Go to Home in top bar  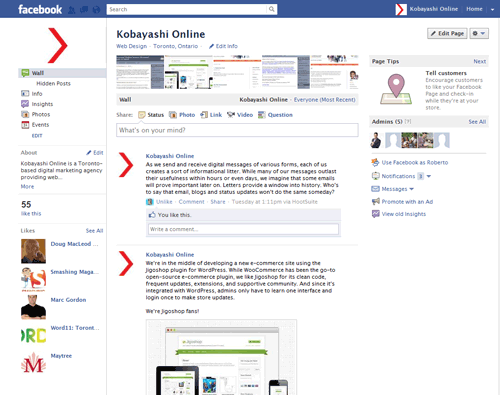point(474,9)
